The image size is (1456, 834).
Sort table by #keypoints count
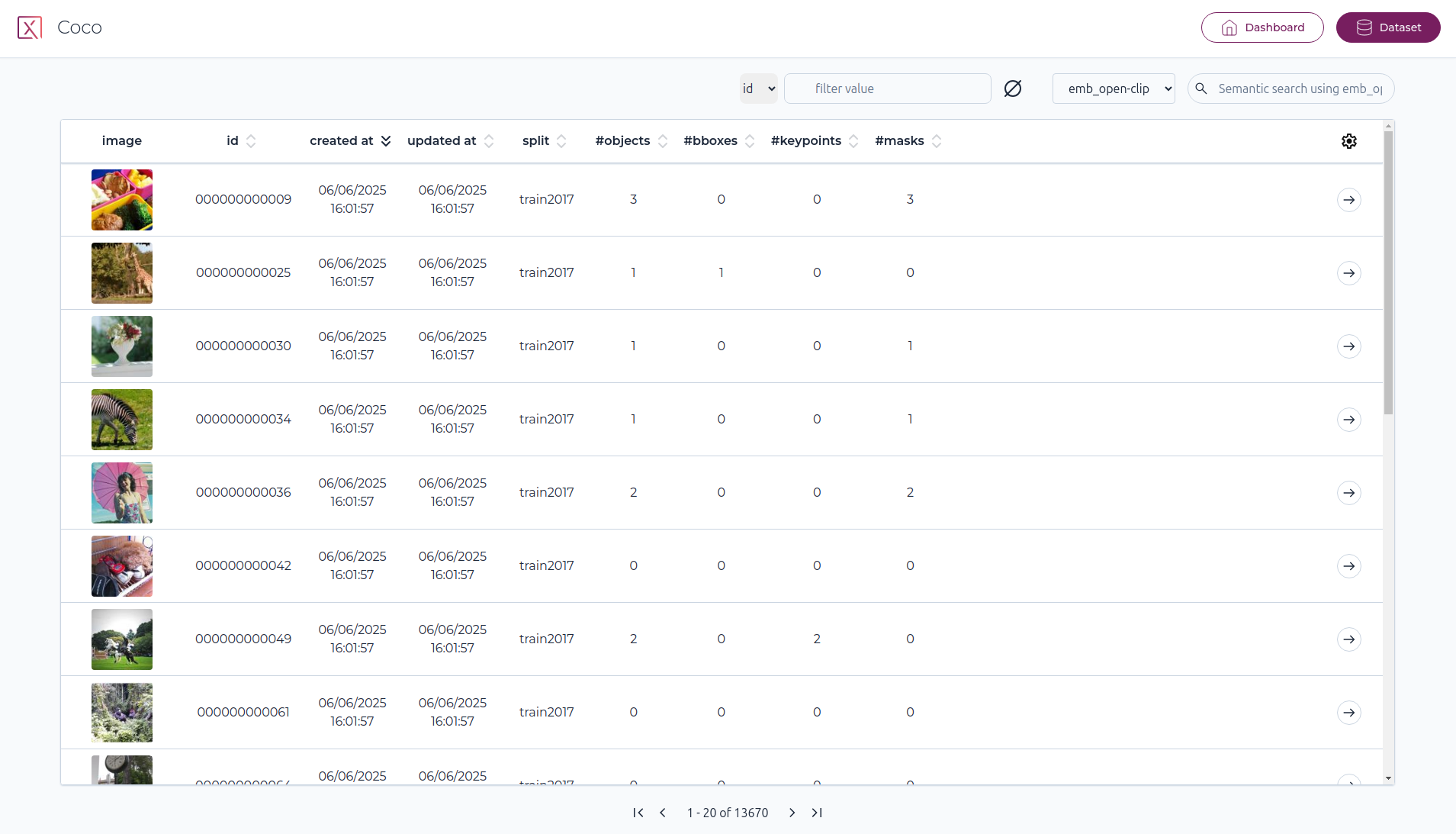(853, 141)
